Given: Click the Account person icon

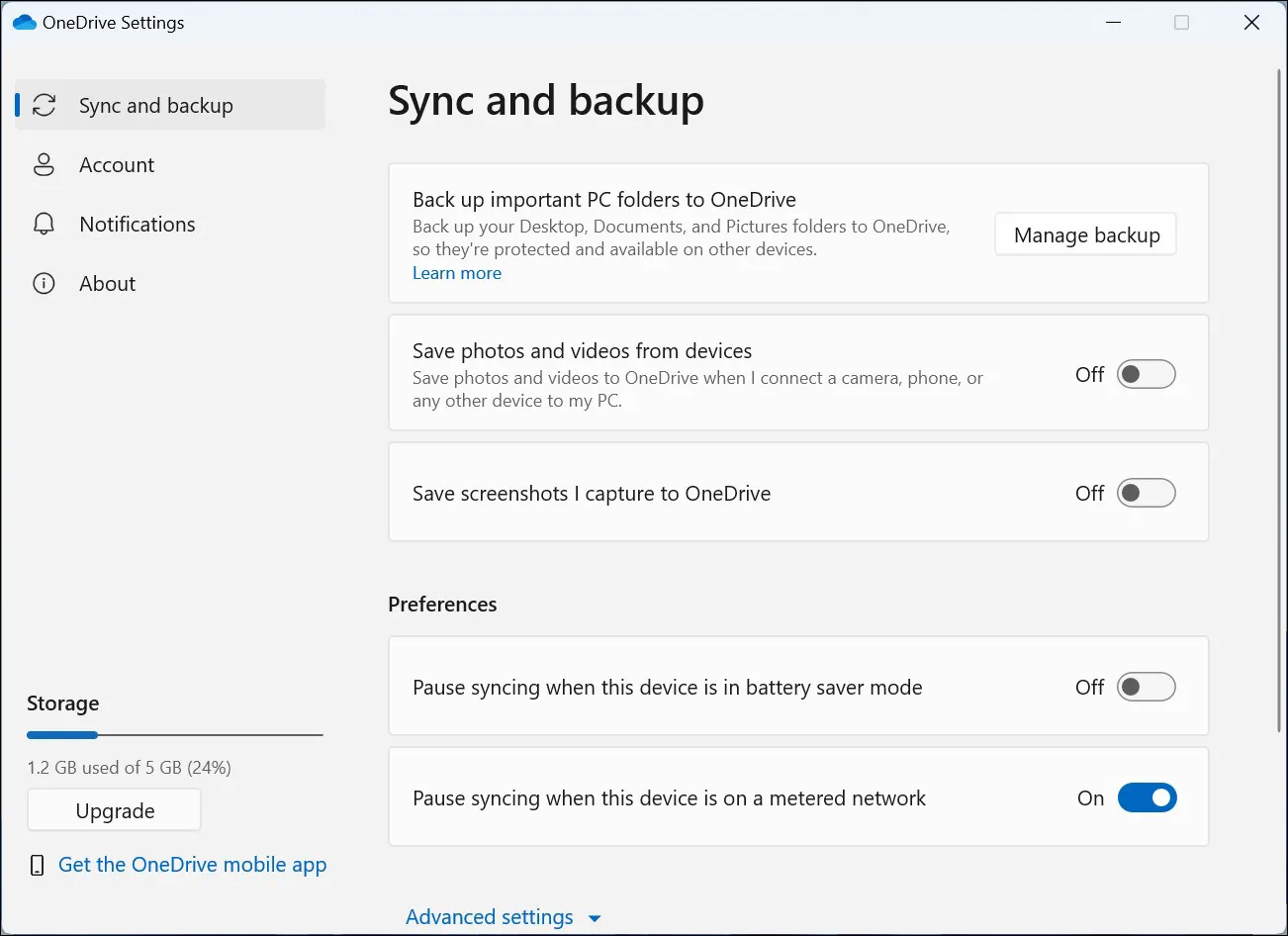Looking at the screenshot, I should 44,164.
